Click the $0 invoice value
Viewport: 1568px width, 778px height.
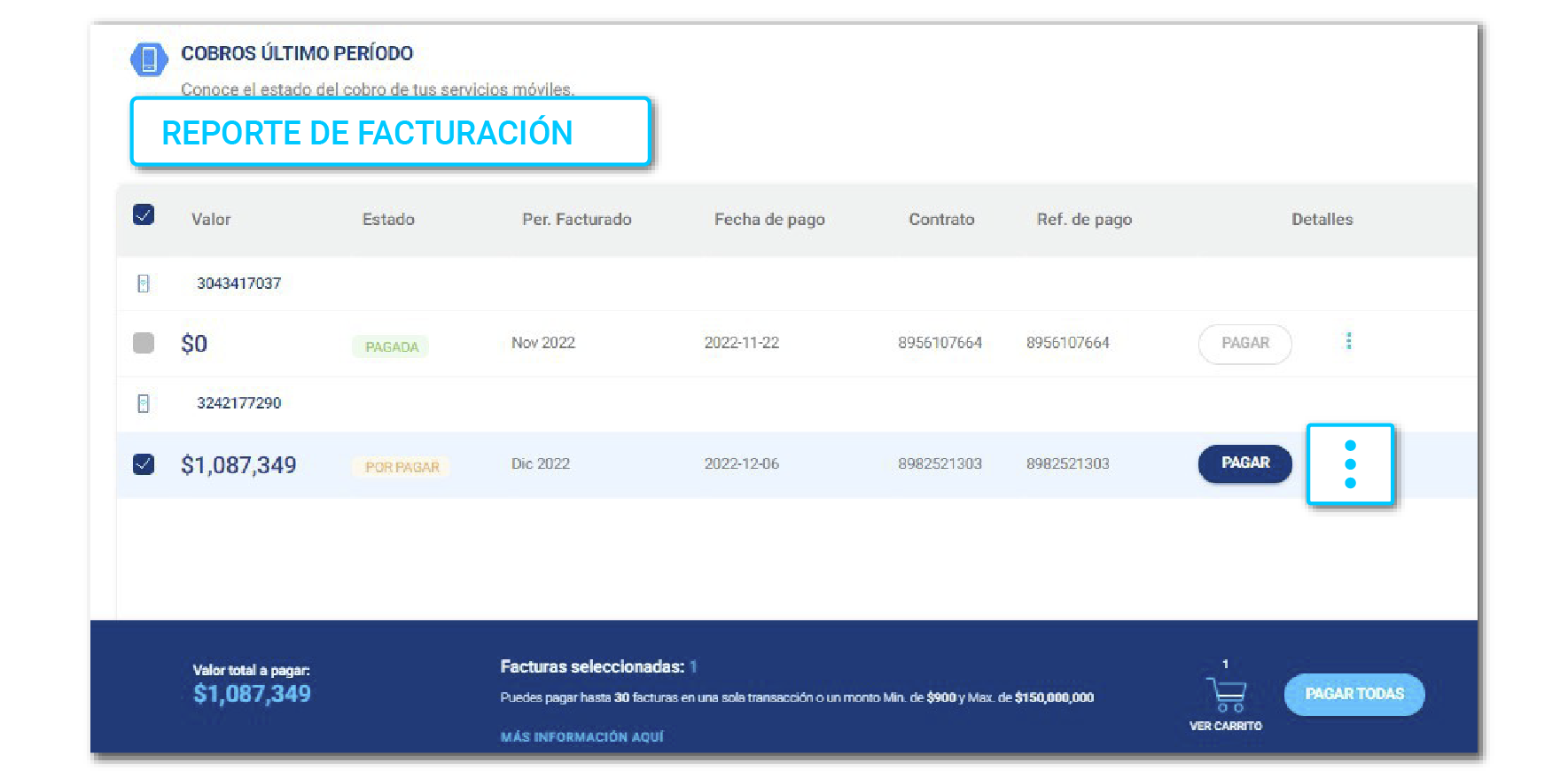point(194,344)
